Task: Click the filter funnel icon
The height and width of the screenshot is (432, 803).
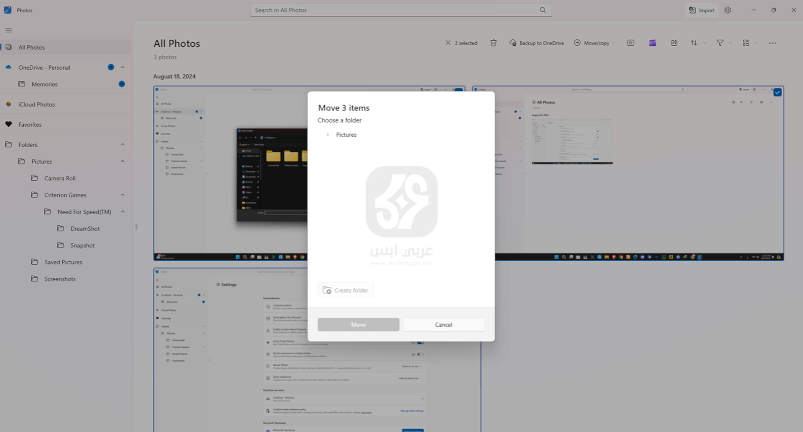Action: 720,43
